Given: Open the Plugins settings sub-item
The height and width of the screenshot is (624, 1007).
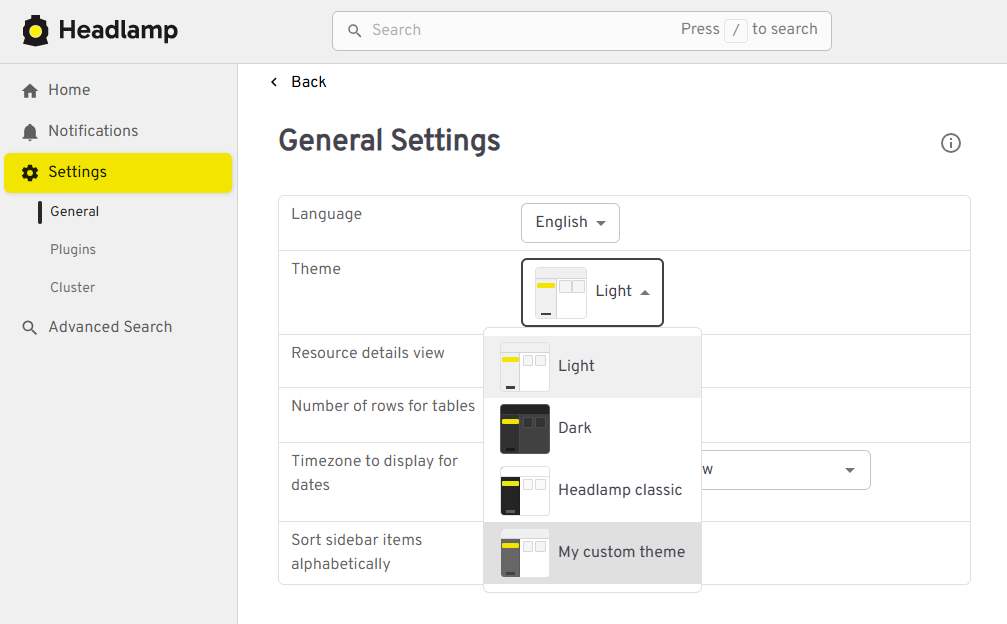Looking at the screenshot, I should [x=73, y=250].
